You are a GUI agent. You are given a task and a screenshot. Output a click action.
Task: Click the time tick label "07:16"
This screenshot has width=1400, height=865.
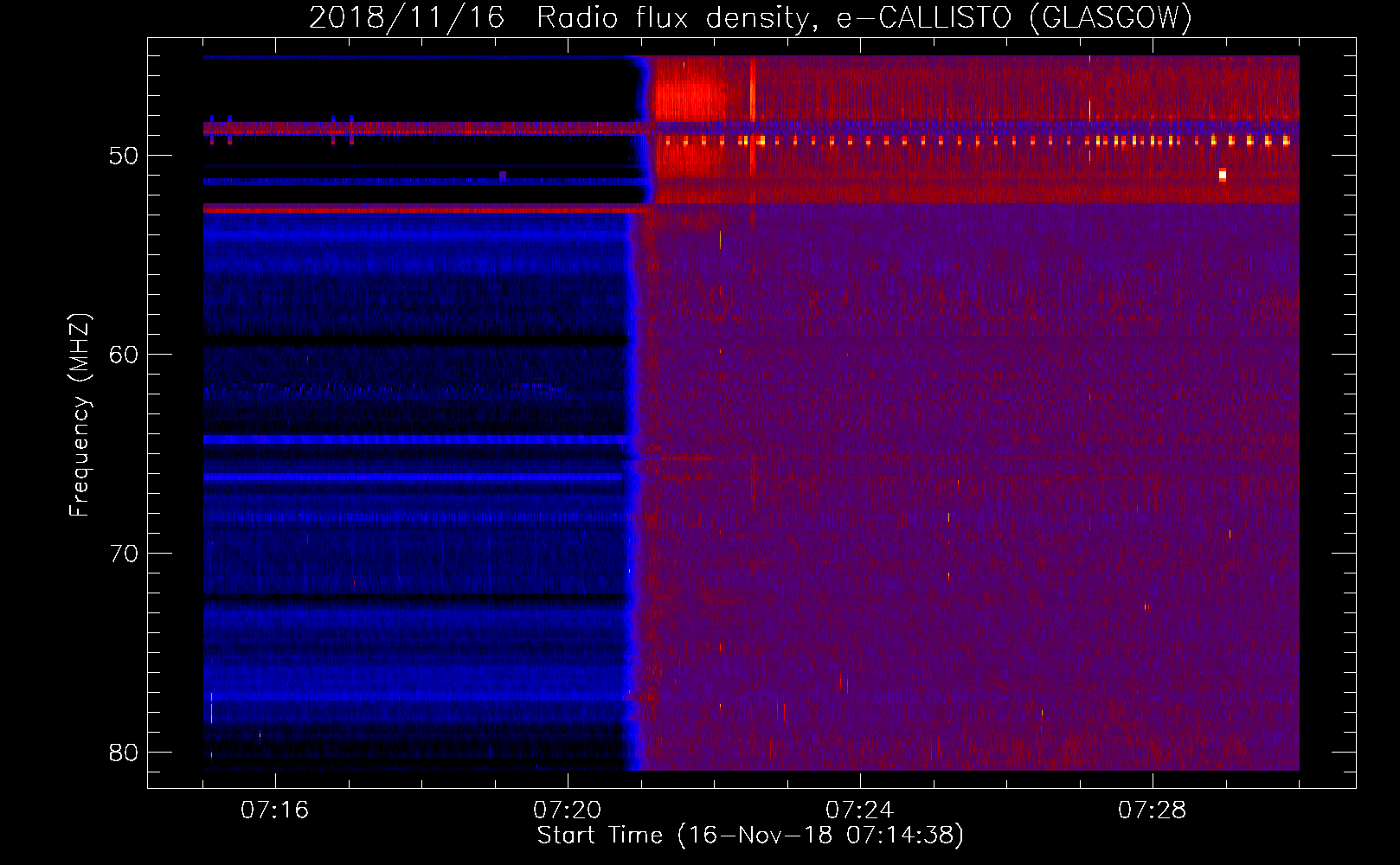pyautogui.click(x=275, y=811)
